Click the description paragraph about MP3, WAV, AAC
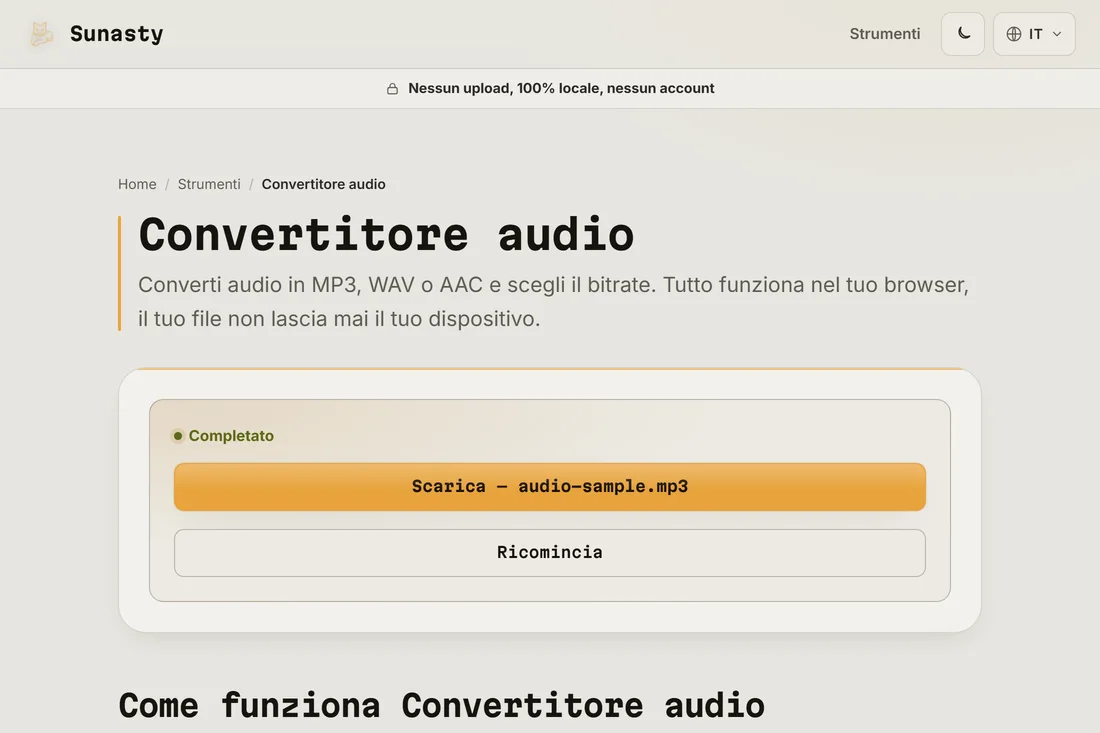This screenshot has width=1100, height=733. pos(553,302)
